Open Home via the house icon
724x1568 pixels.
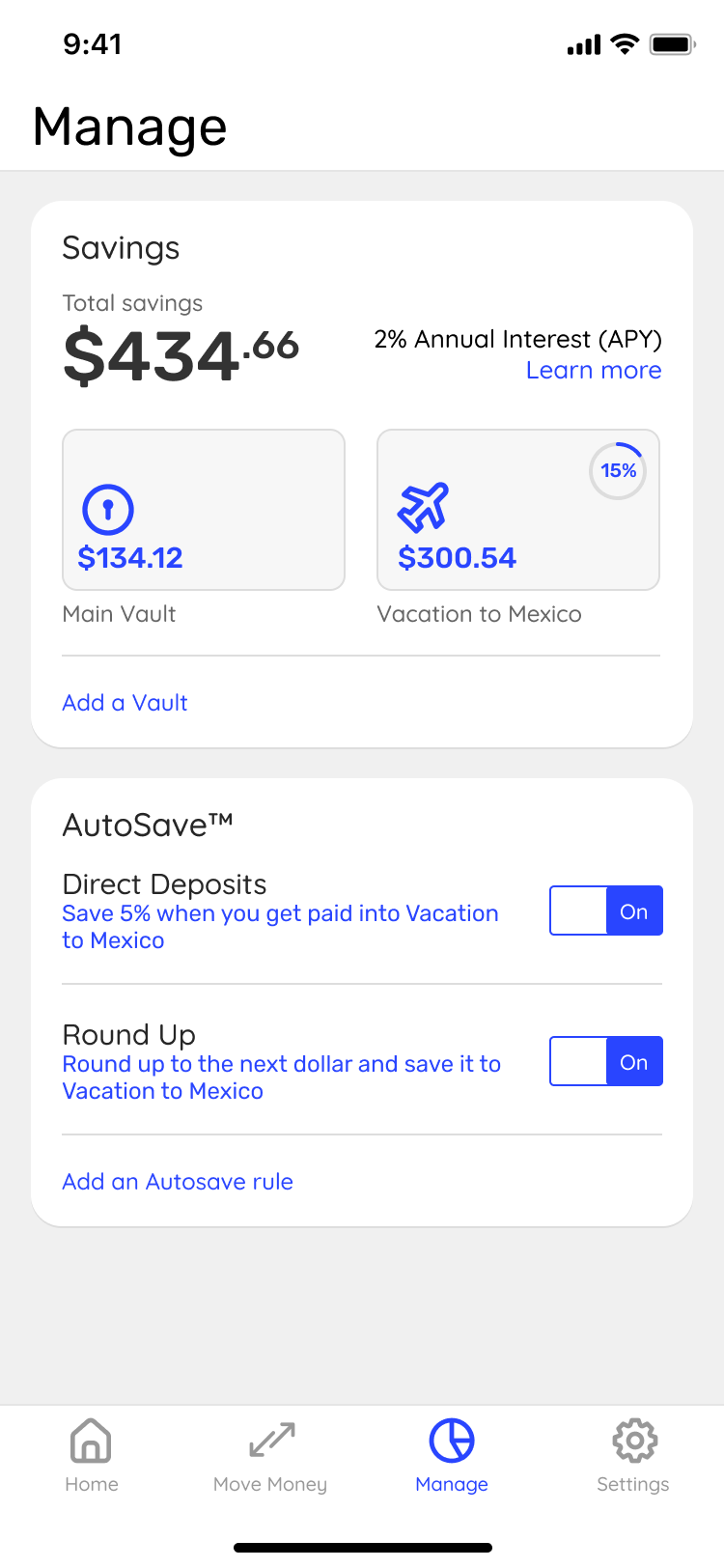[x=91, y=1441]
